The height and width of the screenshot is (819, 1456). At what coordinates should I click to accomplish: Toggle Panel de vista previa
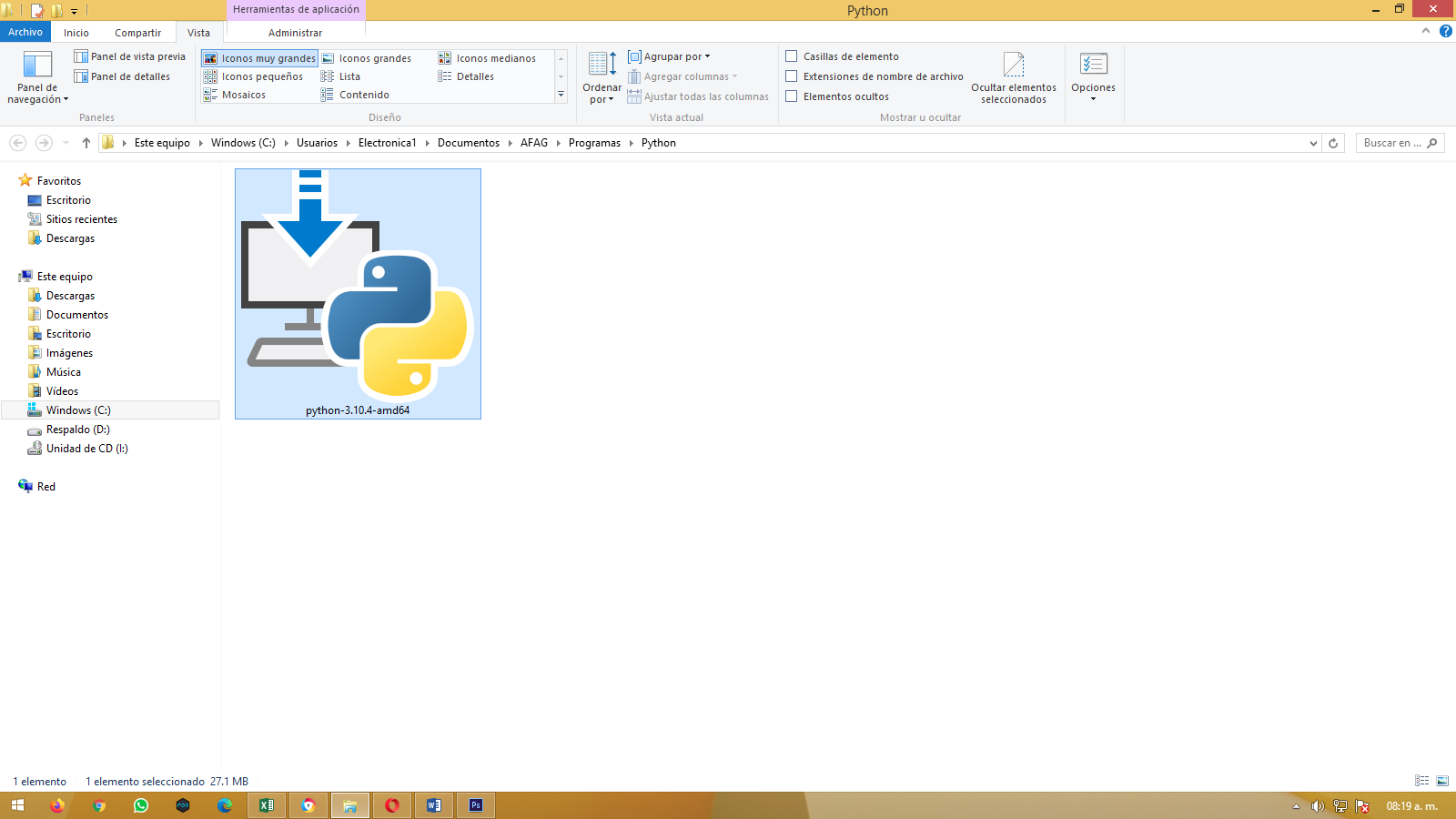(129, 56)
